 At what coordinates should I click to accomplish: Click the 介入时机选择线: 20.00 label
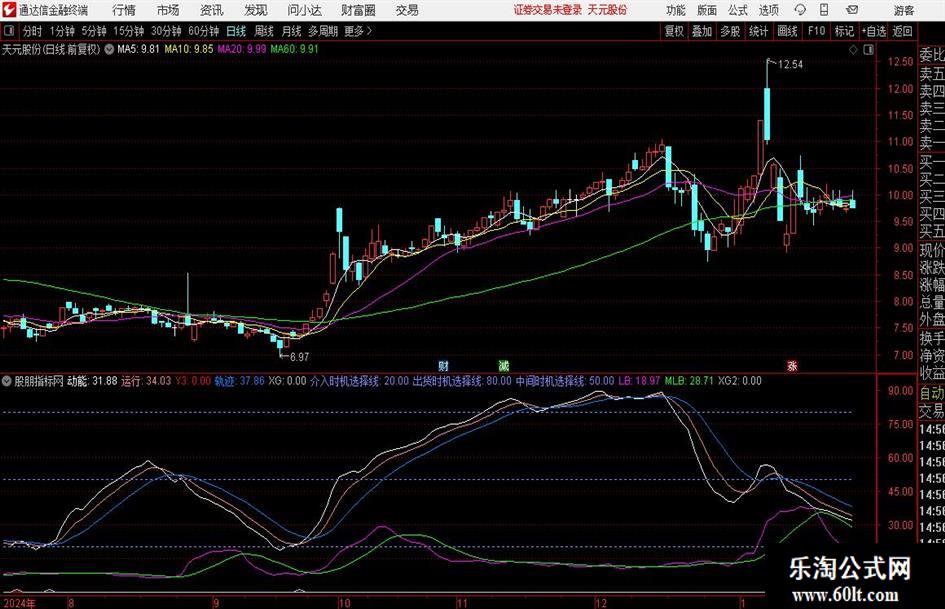[x=359, y=381]
